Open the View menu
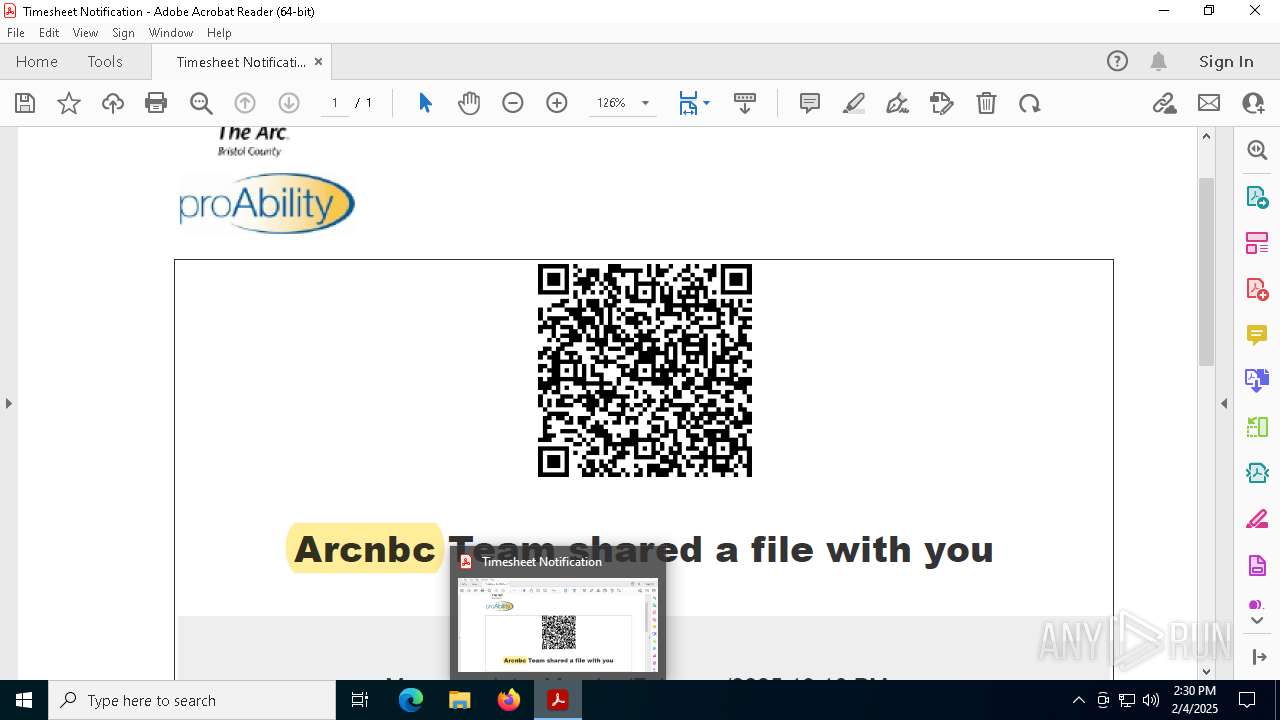Viewport: 1280px width, 720px height. point(86,33)
